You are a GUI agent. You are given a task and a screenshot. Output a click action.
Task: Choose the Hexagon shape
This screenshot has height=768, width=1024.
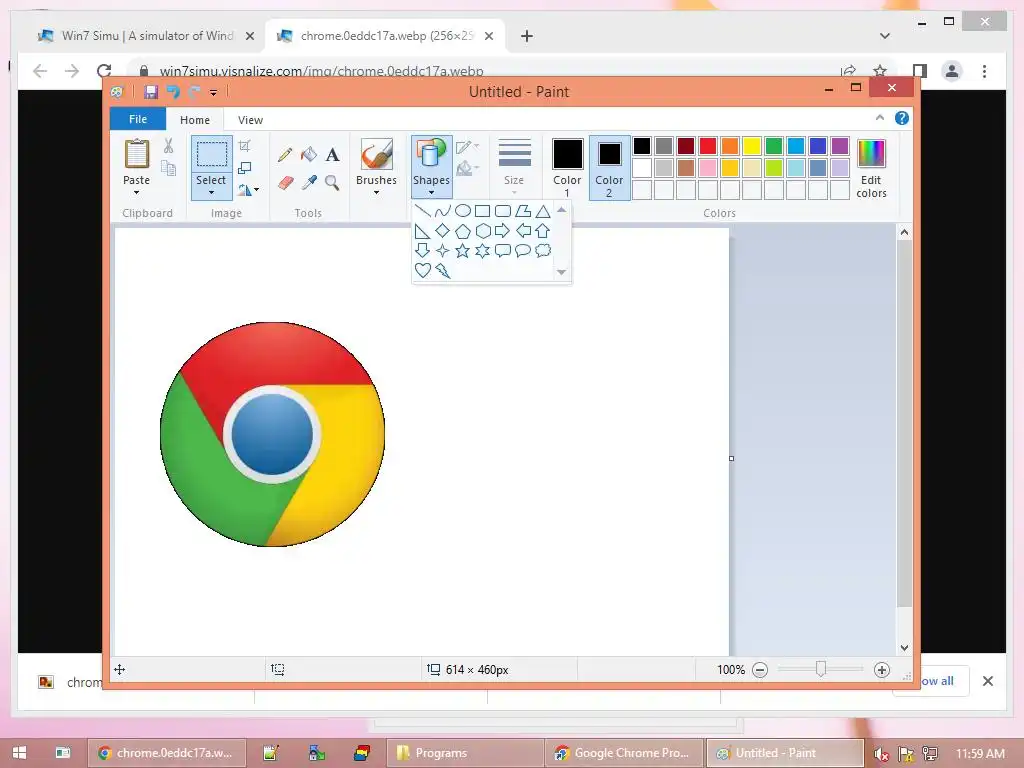pos(483,231)
